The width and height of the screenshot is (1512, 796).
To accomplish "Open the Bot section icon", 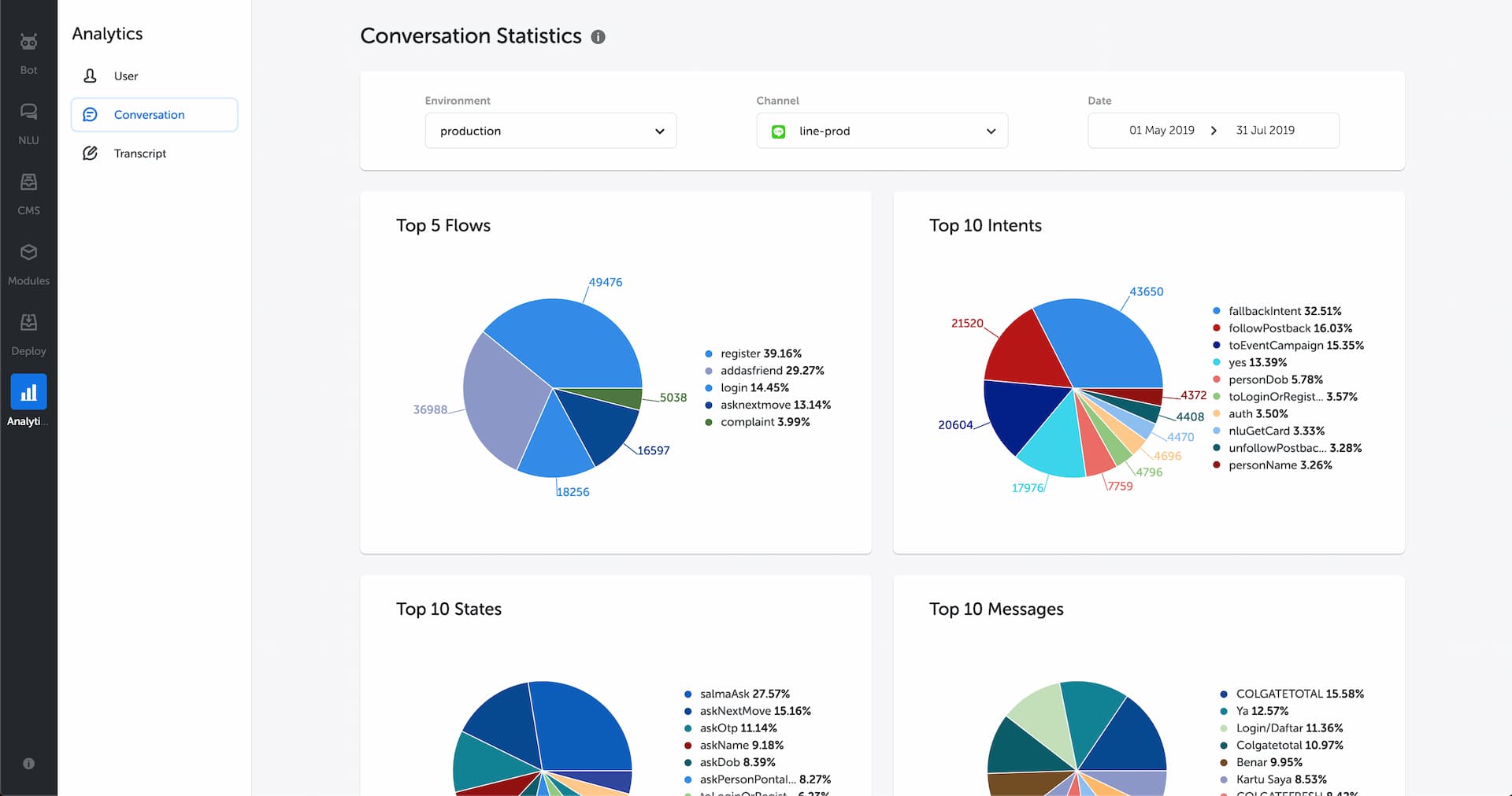I will pyautogui.click(x=28, y=42).
